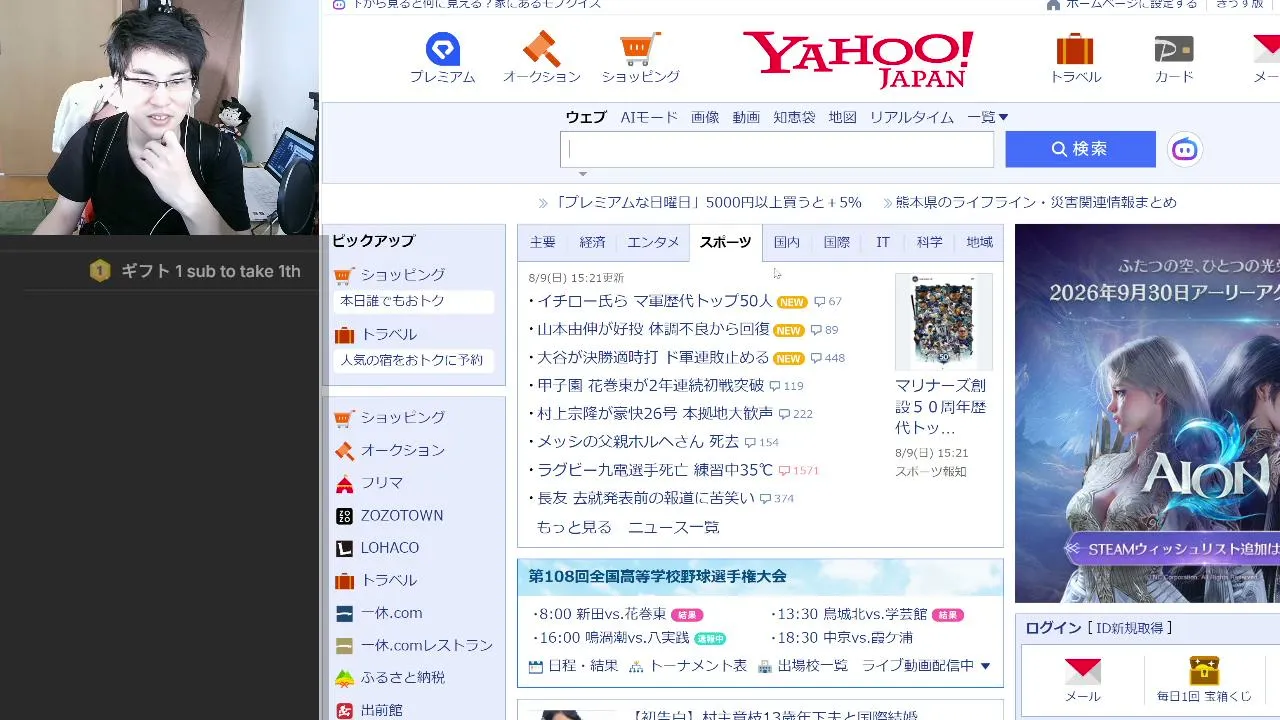The height and width of the screenshot is (720, 1280).
Task: Open the Travel suitcase icon in header
Action: click(1075, 48)
